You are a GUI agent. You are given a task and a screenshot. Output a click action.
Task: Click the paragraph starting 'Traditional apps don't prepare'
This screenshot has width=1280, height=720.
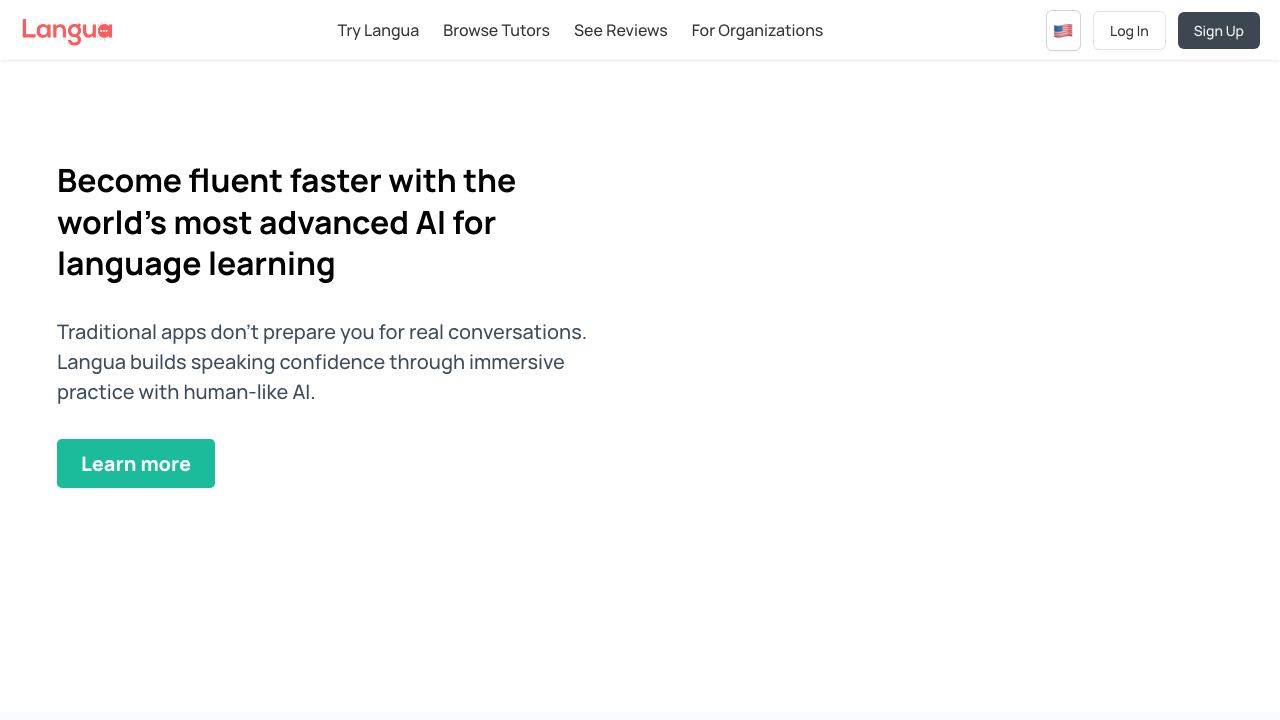click(322, 362)
